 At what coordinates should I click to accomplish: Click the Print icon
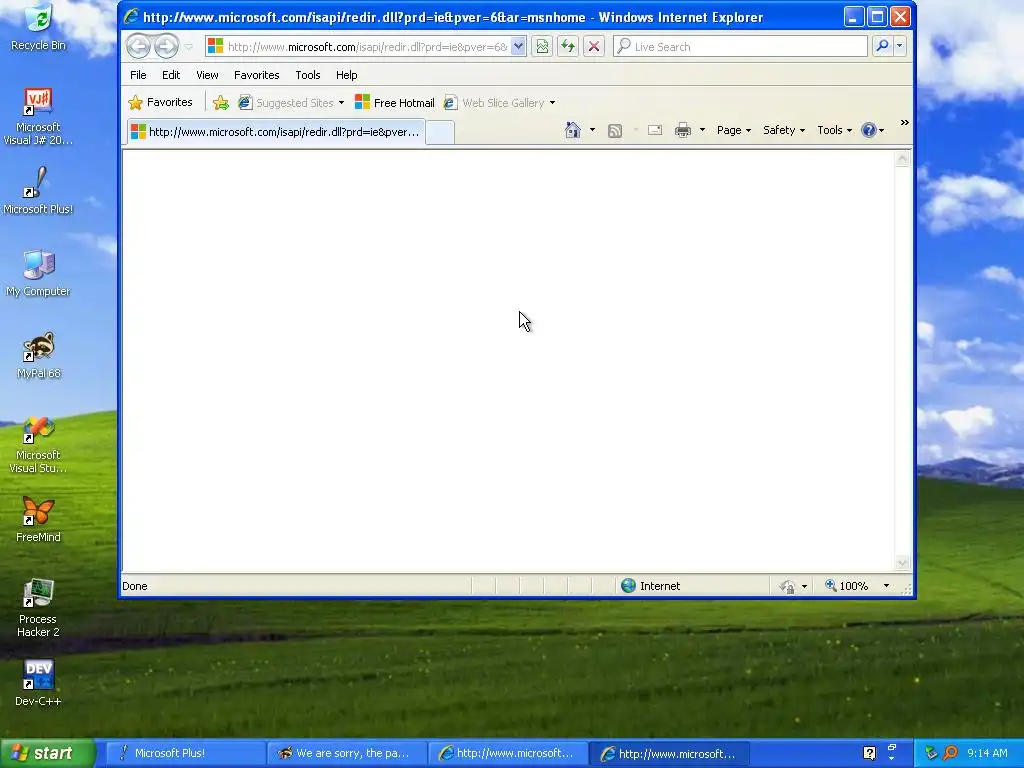click(x=683, y=130)
